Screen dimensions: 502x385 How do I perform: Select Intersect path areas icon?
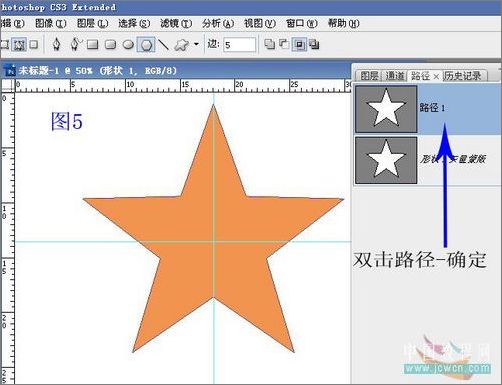click(299, 44)
